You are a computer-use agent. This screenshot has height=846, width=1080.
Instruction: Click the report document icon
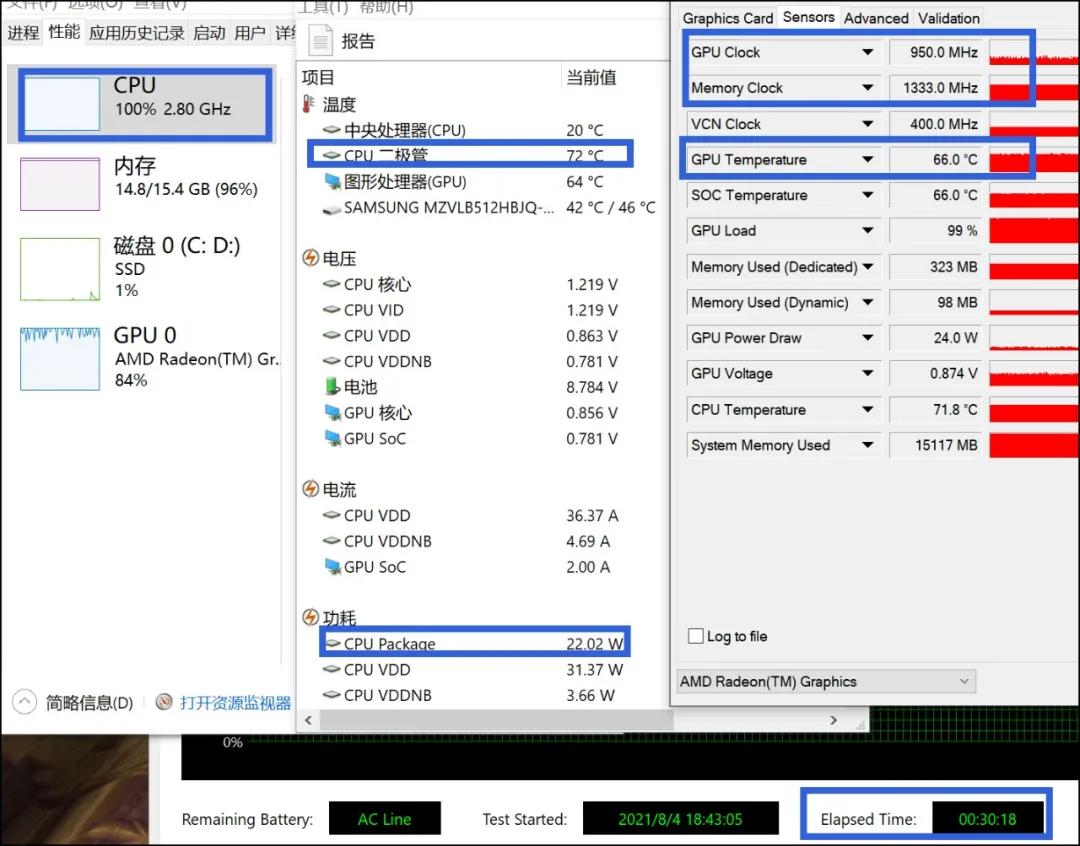[x=320, y=41]
